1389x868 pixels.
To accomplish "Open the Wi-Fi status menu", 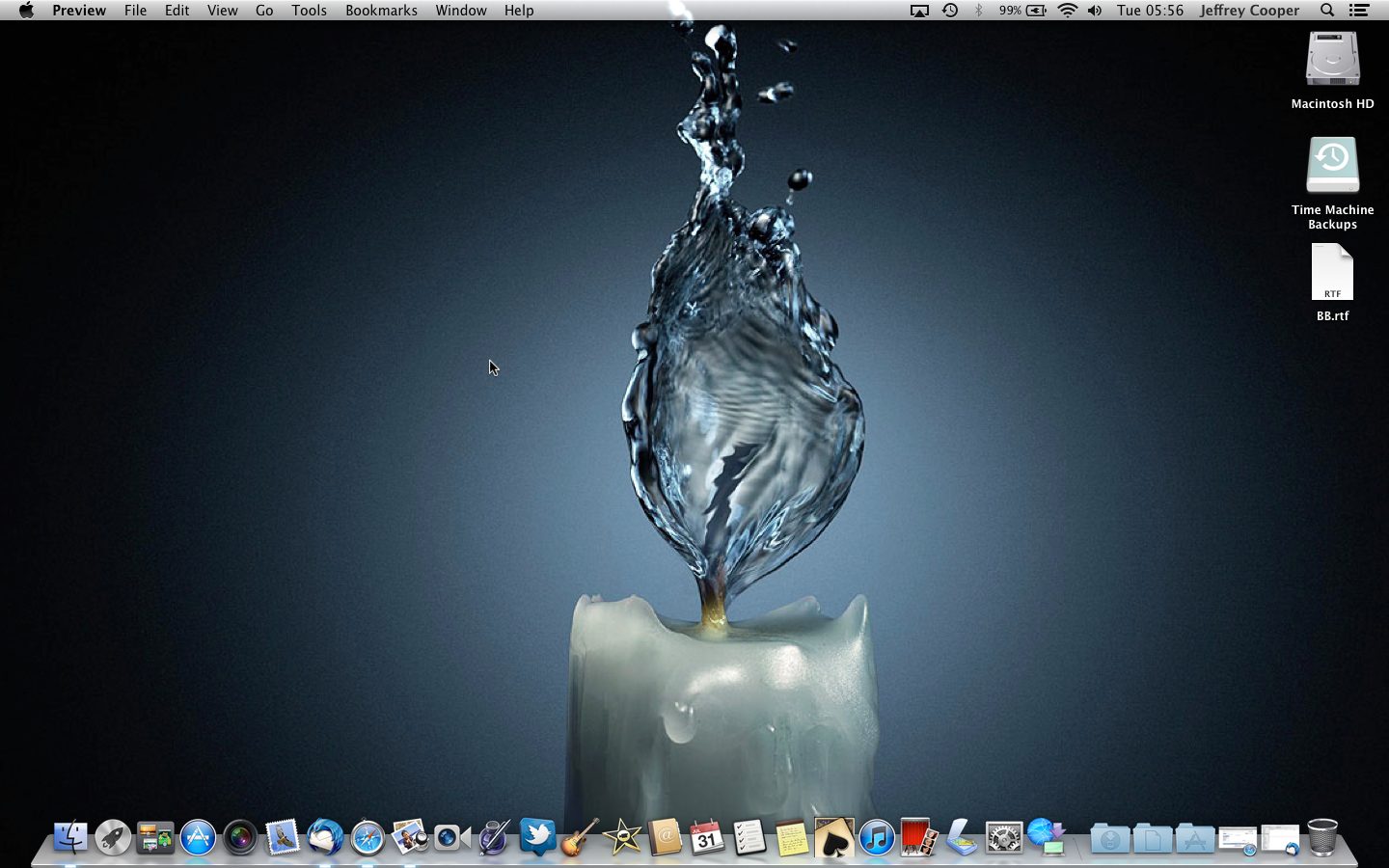I will coord(1068,11).
